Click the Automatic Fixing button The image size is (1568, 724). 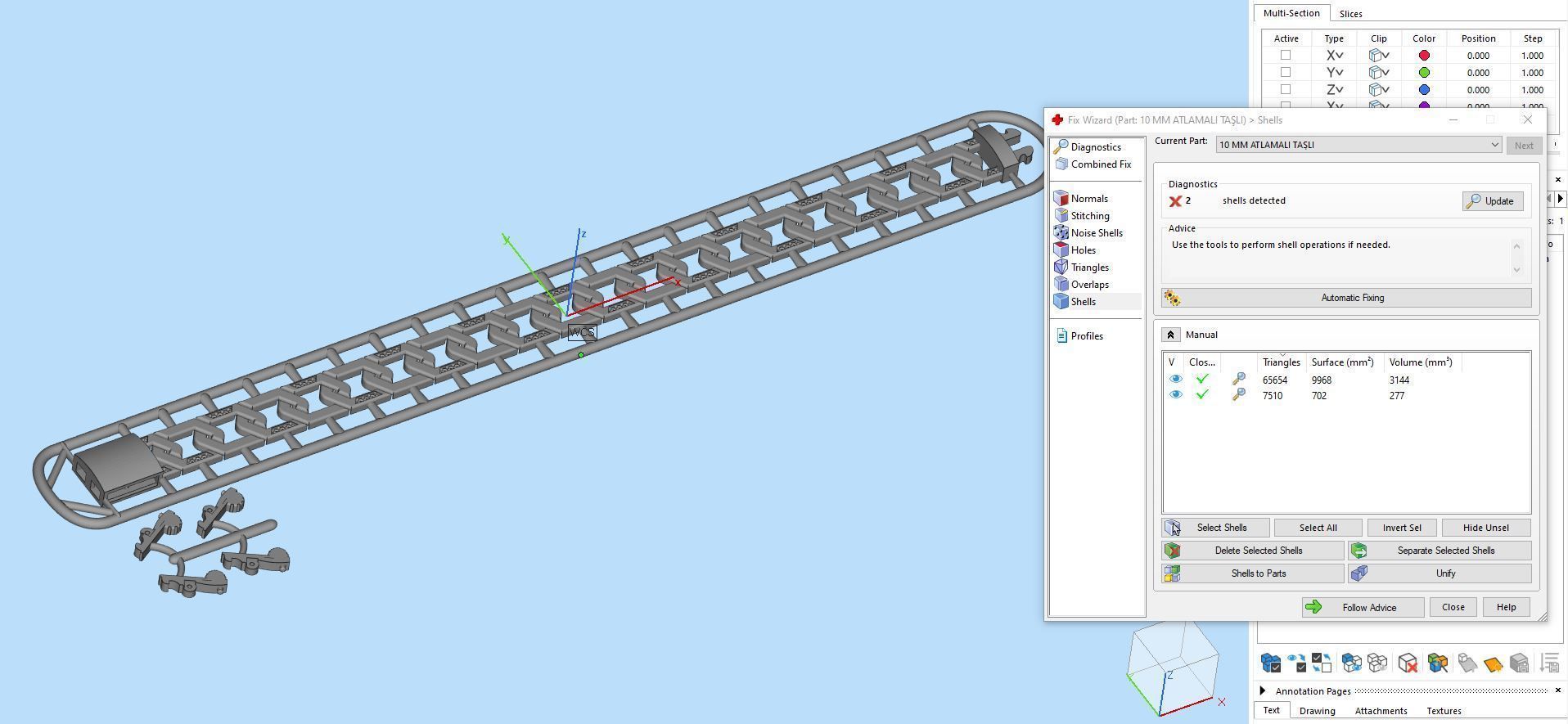point(1346,298)
